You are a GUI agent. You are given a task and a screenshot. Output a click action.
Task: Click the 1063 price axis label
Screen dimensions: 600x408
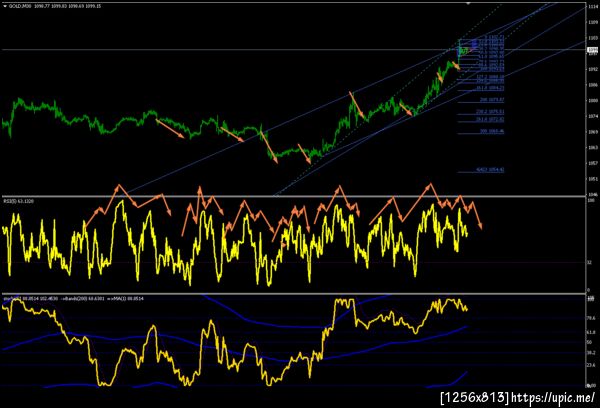point(592,147)
